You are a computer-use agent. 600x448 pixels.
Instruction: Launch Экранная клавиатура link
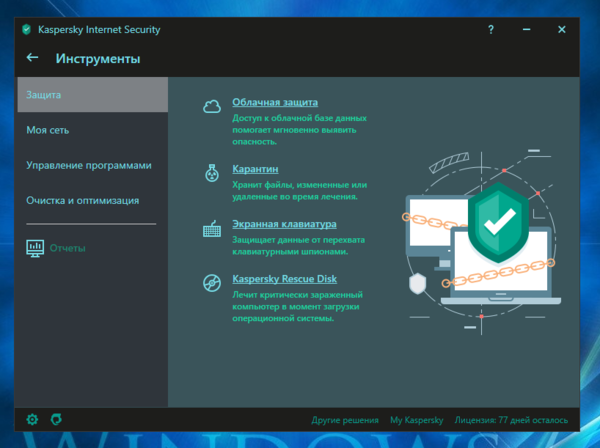coord(284,224)
